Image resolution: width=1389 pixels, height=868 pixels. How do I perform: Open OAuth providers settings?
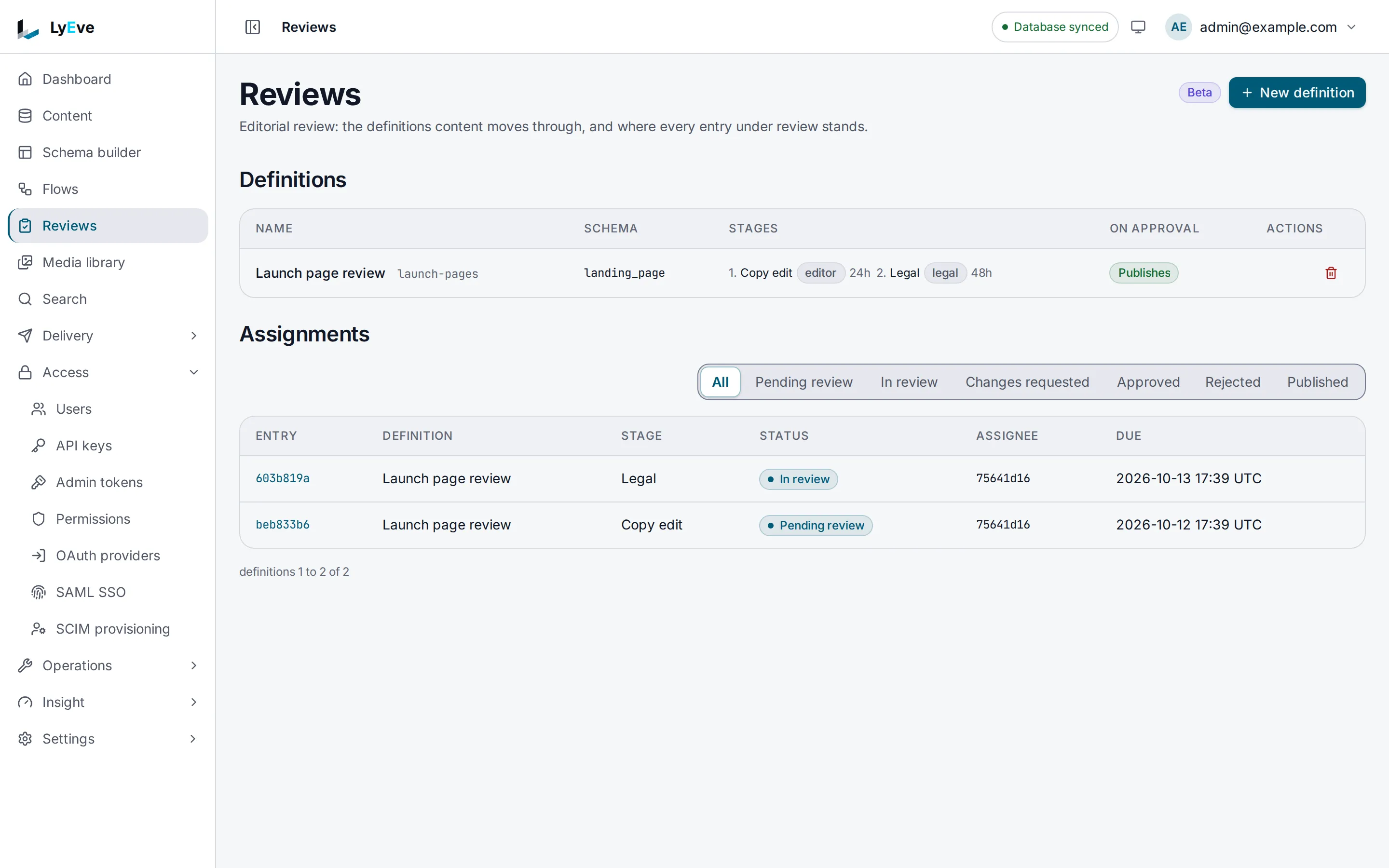[115, 556]
